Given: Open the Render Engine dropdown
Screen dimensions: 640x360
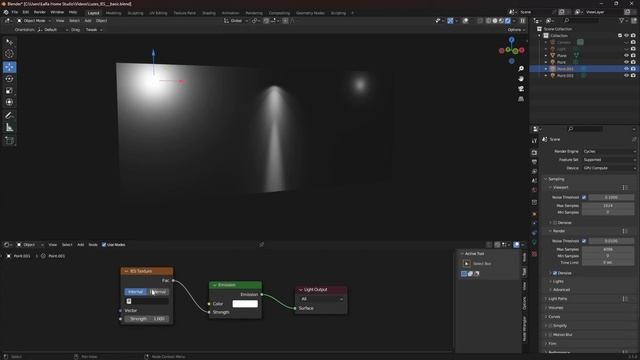Looking at the screenshot, I should click(x=609, y=151).
